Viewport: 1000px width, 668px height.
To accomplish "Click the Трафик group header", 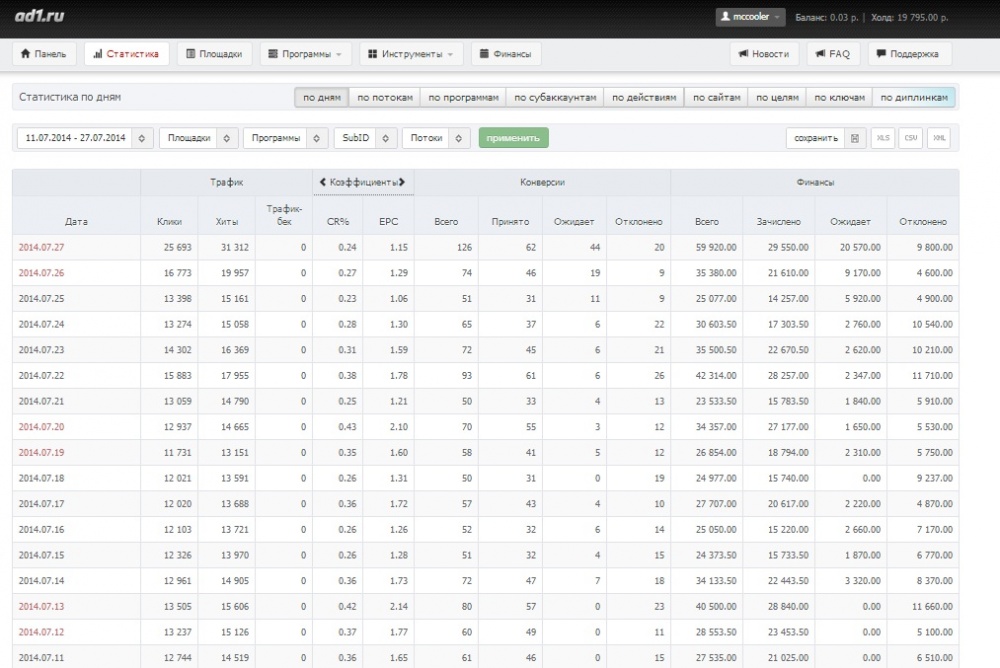I will (x=226, y=182).
